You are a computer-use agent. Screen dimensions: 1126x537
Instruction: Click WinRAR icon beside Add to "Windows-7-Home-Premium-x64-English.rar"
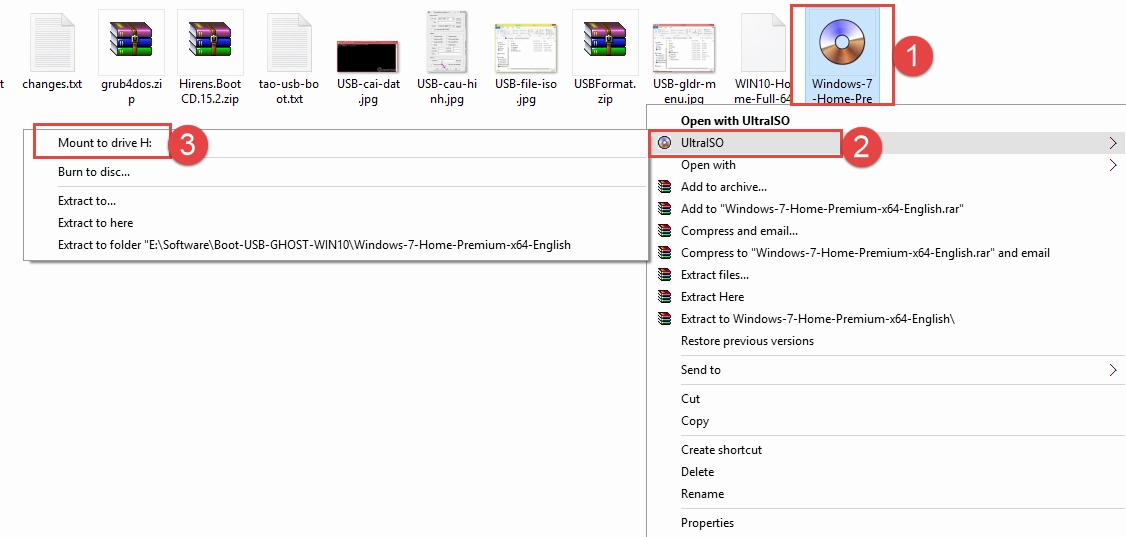[x=664, y=209]
